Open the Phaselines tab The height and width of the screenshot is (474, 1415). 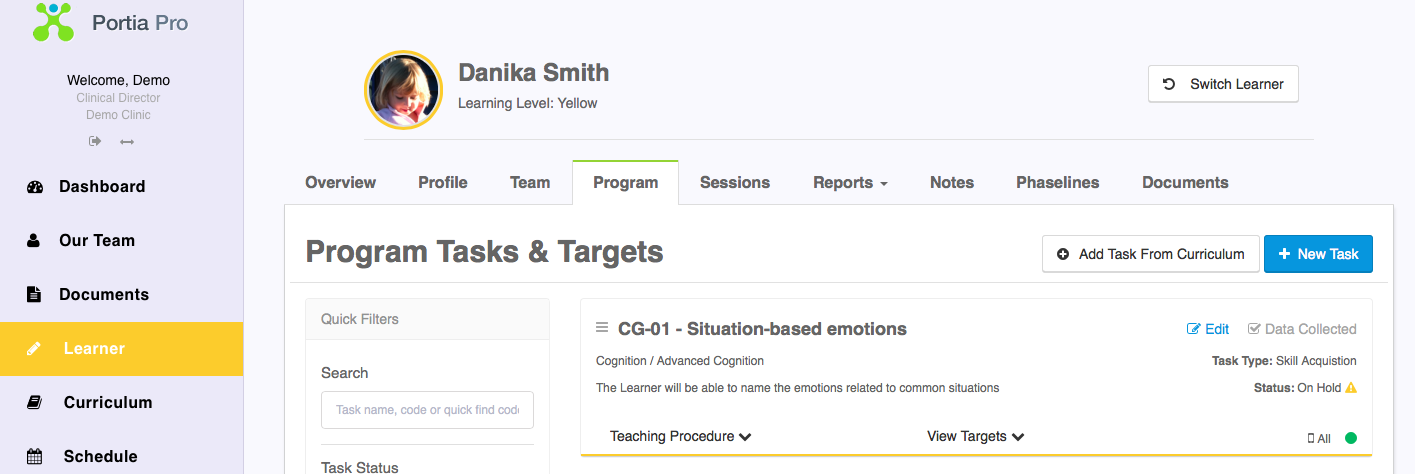point(1057,183)
